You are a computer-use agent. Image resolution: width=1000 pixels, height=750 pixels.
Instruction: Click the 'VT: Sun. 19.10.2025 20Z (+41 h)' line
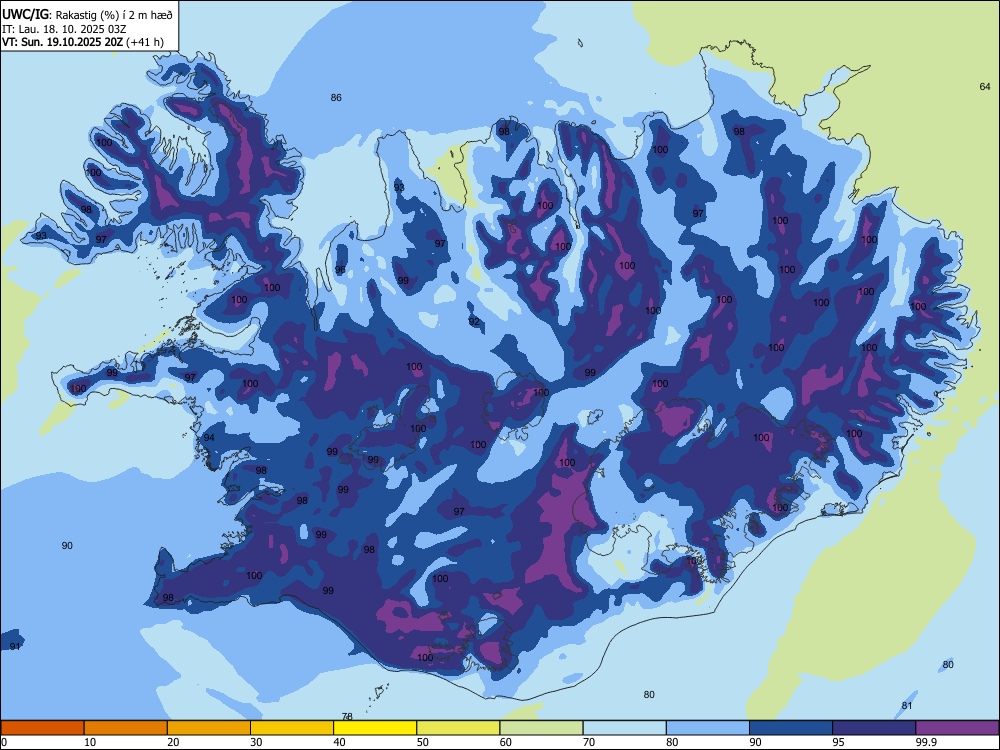[x=83, y=42]
